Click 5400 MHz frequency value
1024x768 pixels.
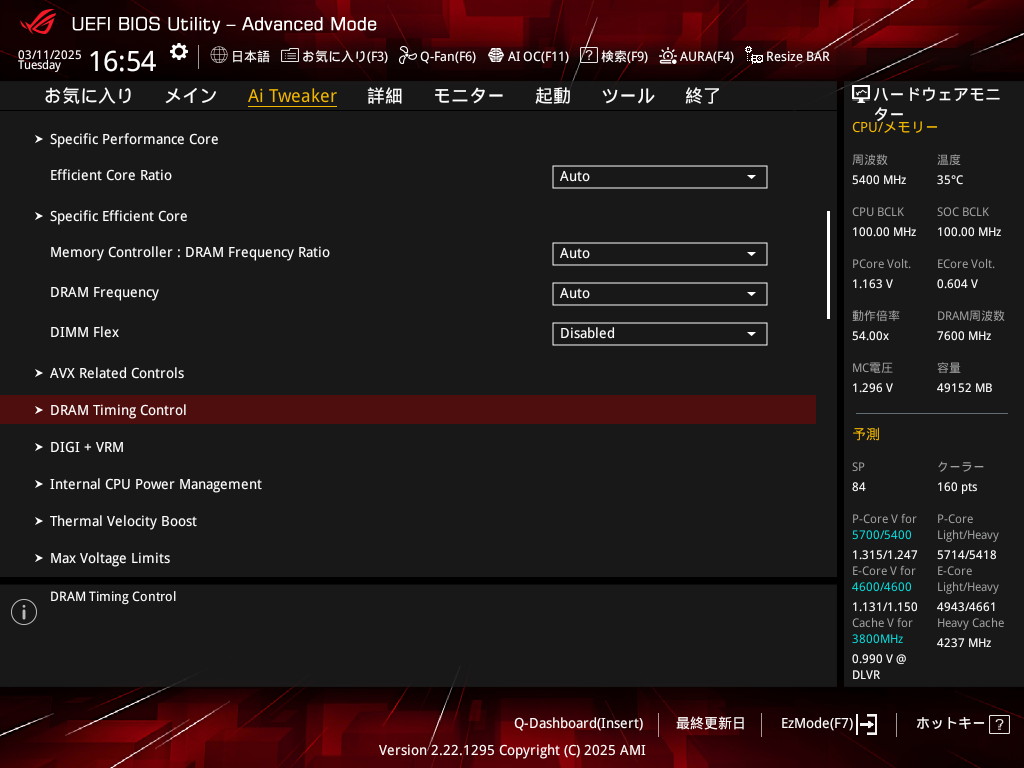879,180
